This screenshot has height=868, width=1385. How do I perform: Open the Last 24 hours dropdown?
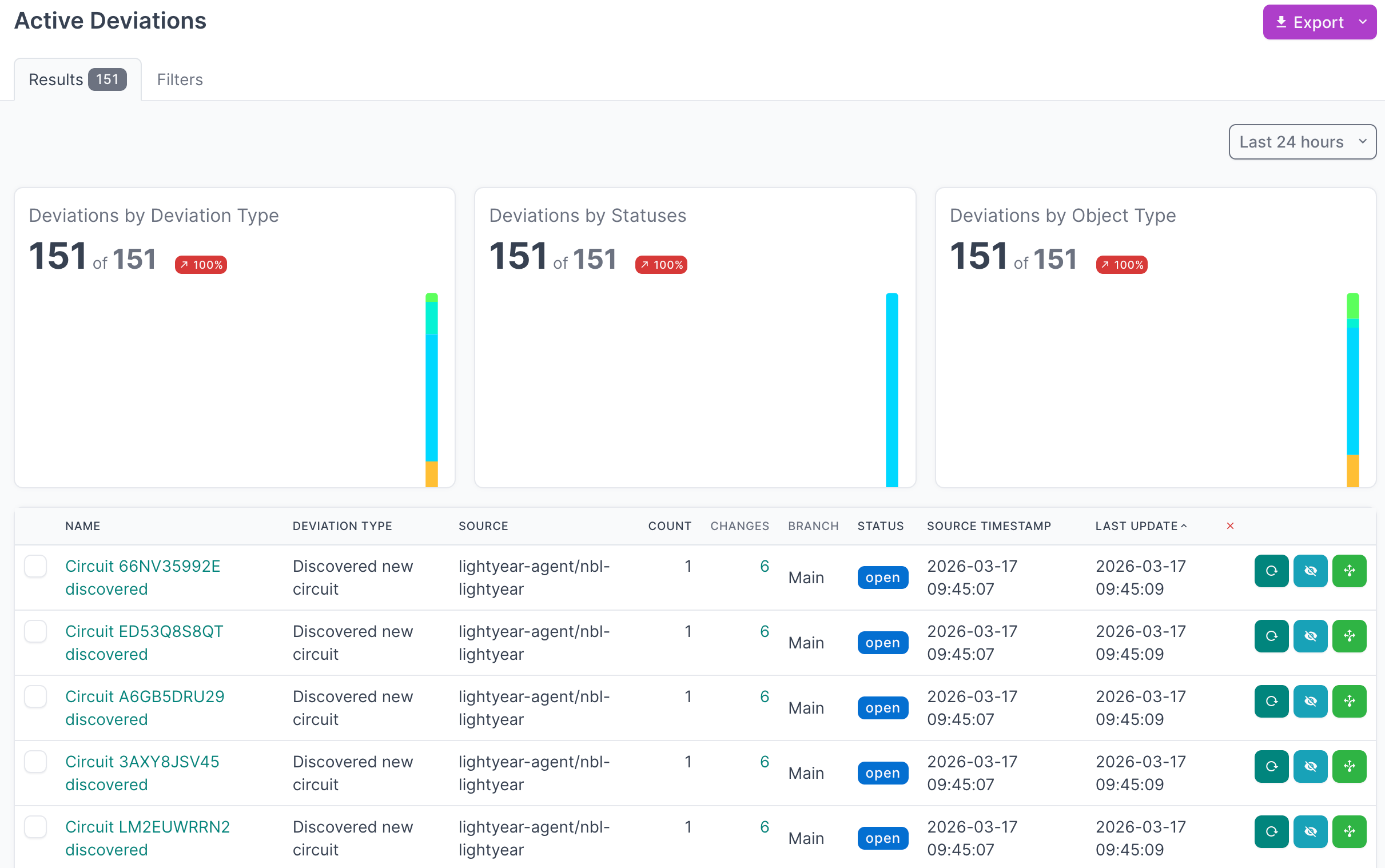[x=1302, y=142]
